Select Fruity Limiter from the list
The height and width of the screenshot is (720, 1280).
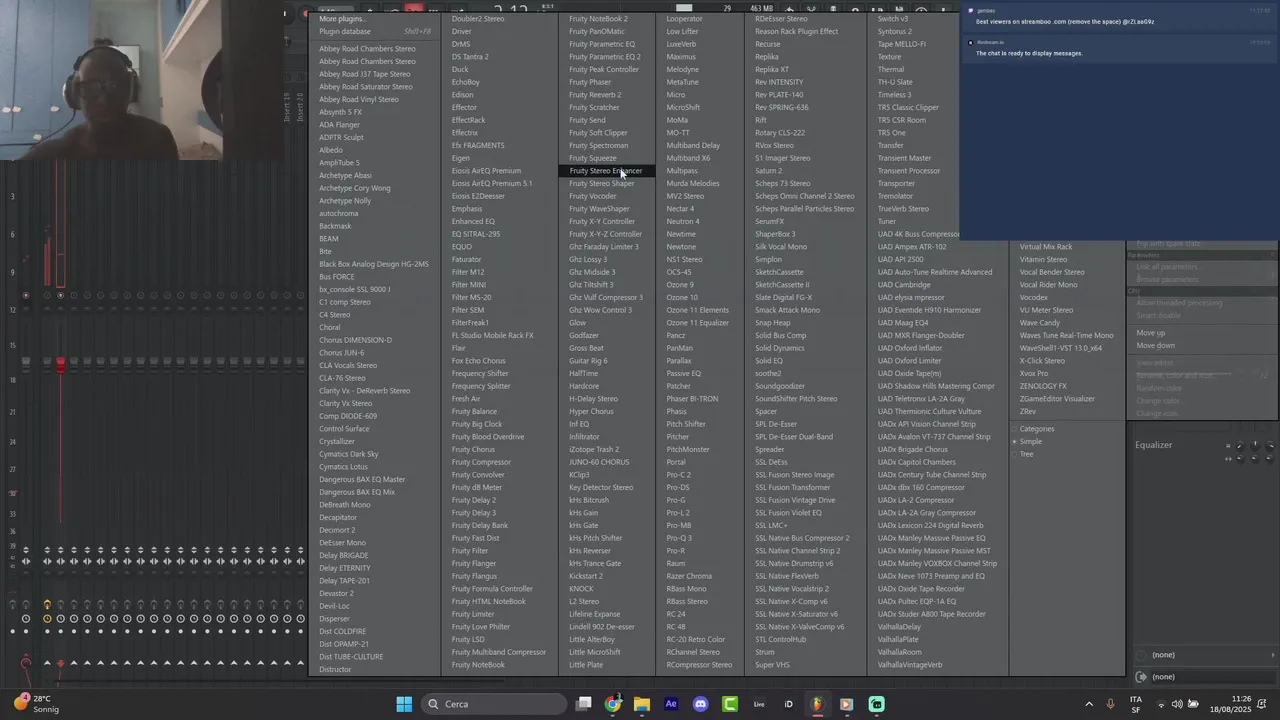[x=473, y=614]
